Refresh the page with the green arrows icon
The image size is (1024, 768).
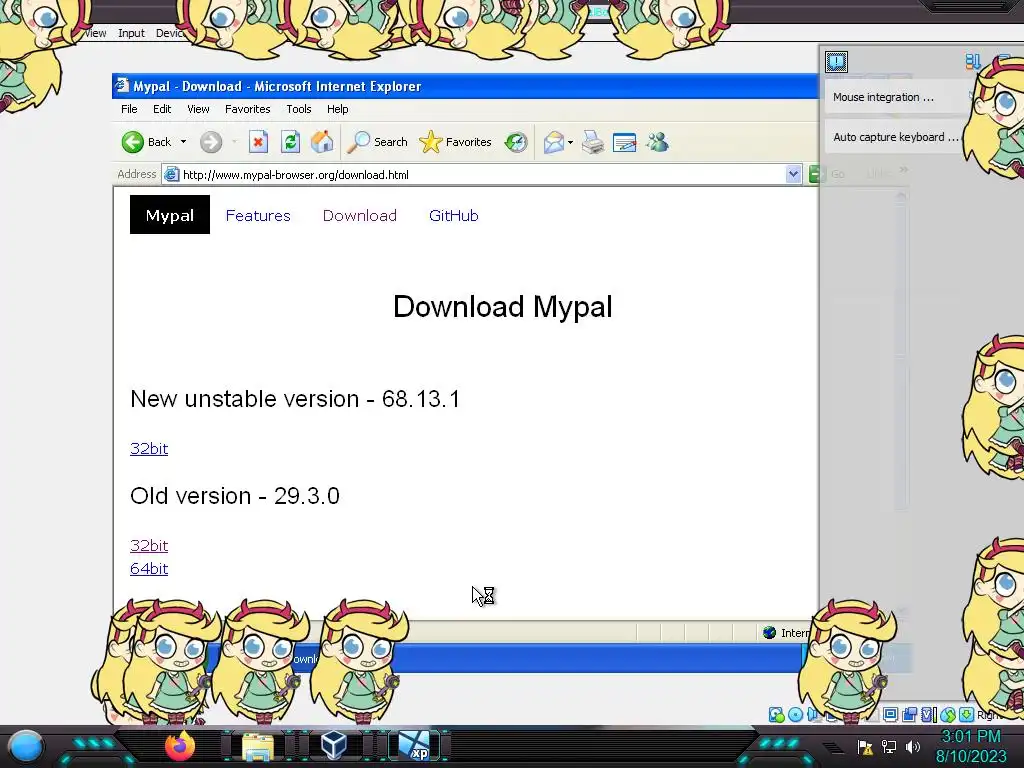point(291,142)
